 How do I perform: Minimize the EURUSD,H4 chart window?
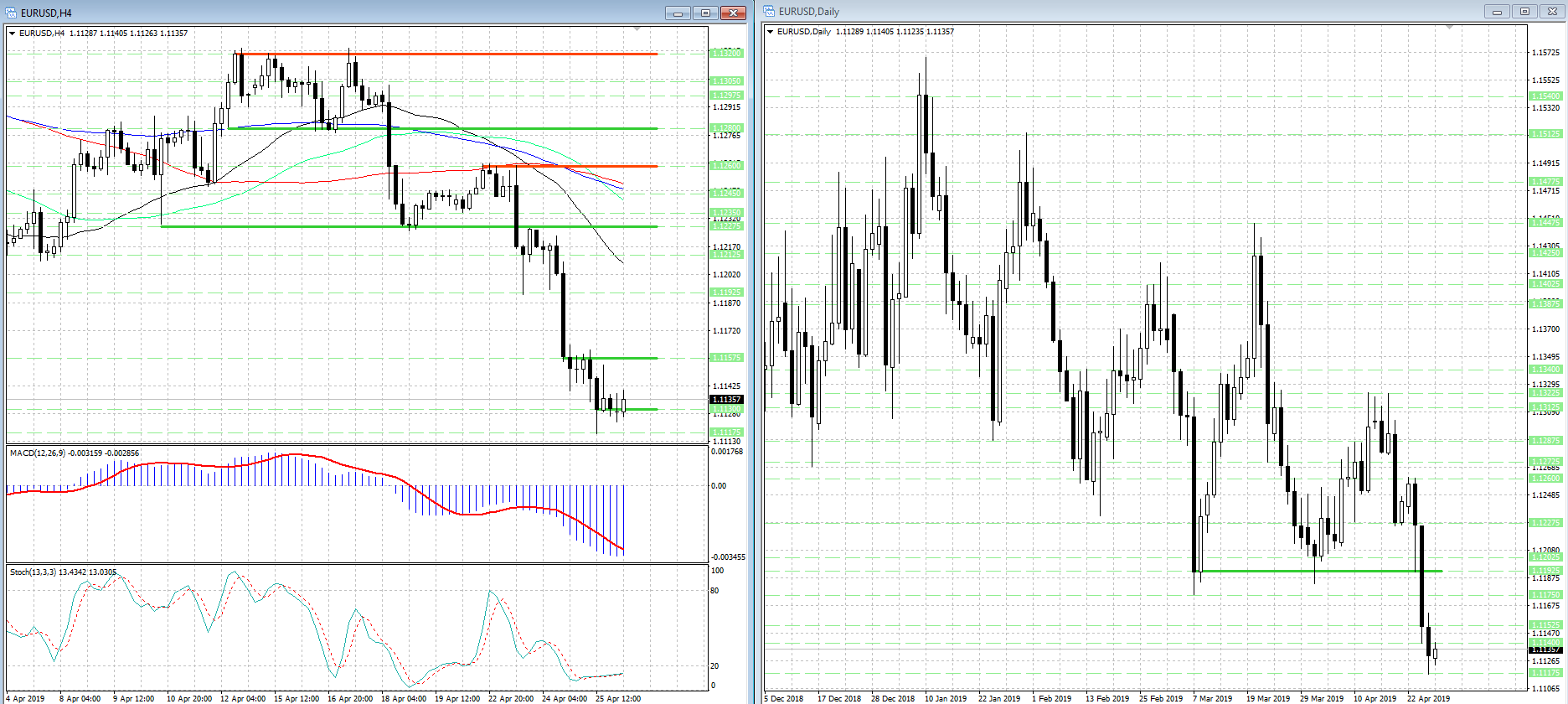point(678,13)
